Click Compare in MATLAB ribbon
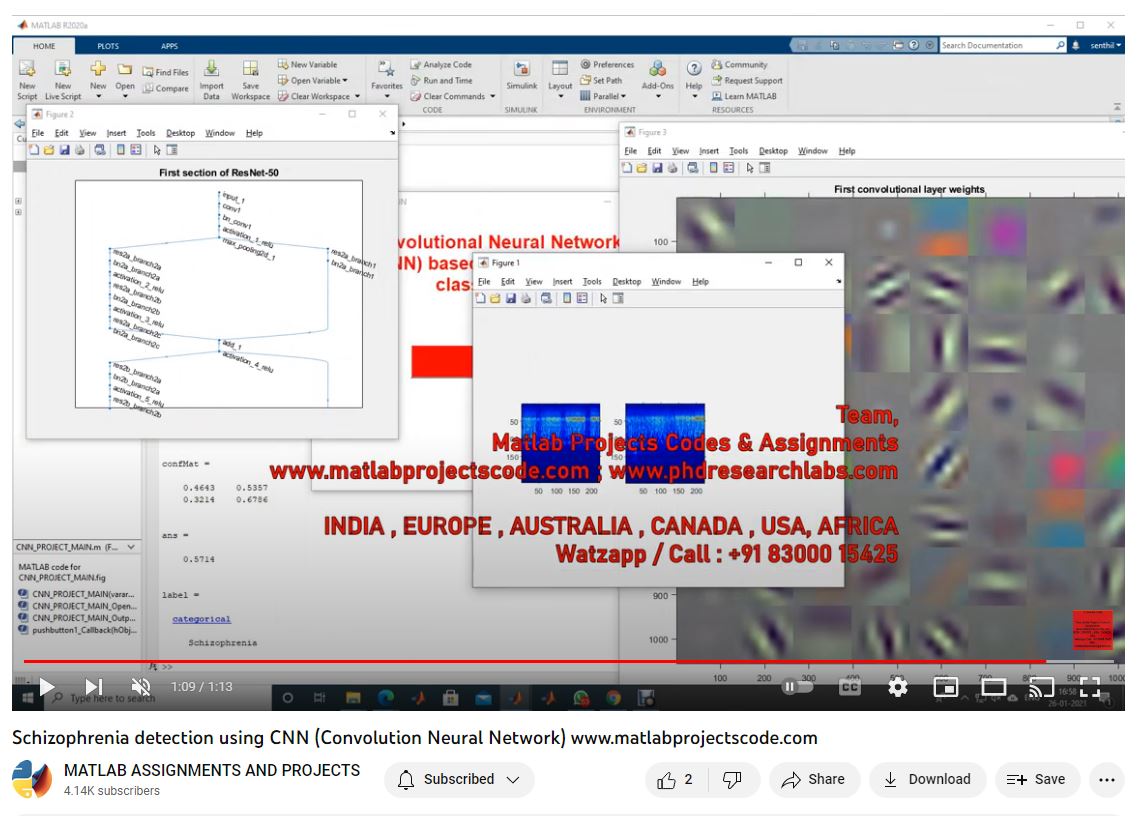Image resolution: width=1141 pixels, height=816 pixels. click(x=166, y=88)
